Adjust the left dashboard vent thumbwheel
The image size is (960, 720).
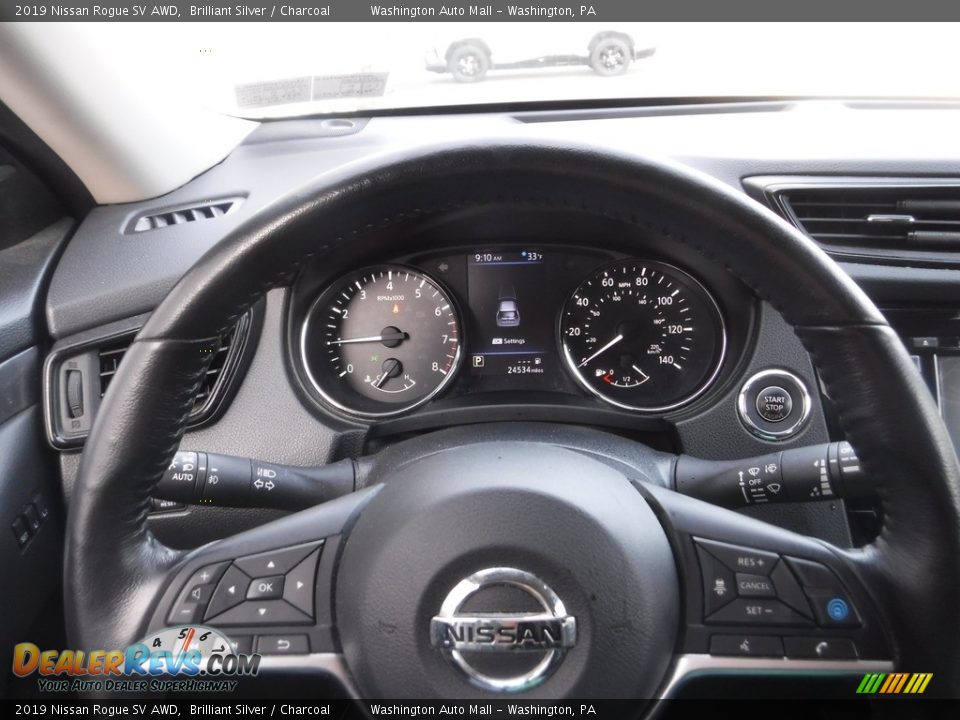(74, 394)
